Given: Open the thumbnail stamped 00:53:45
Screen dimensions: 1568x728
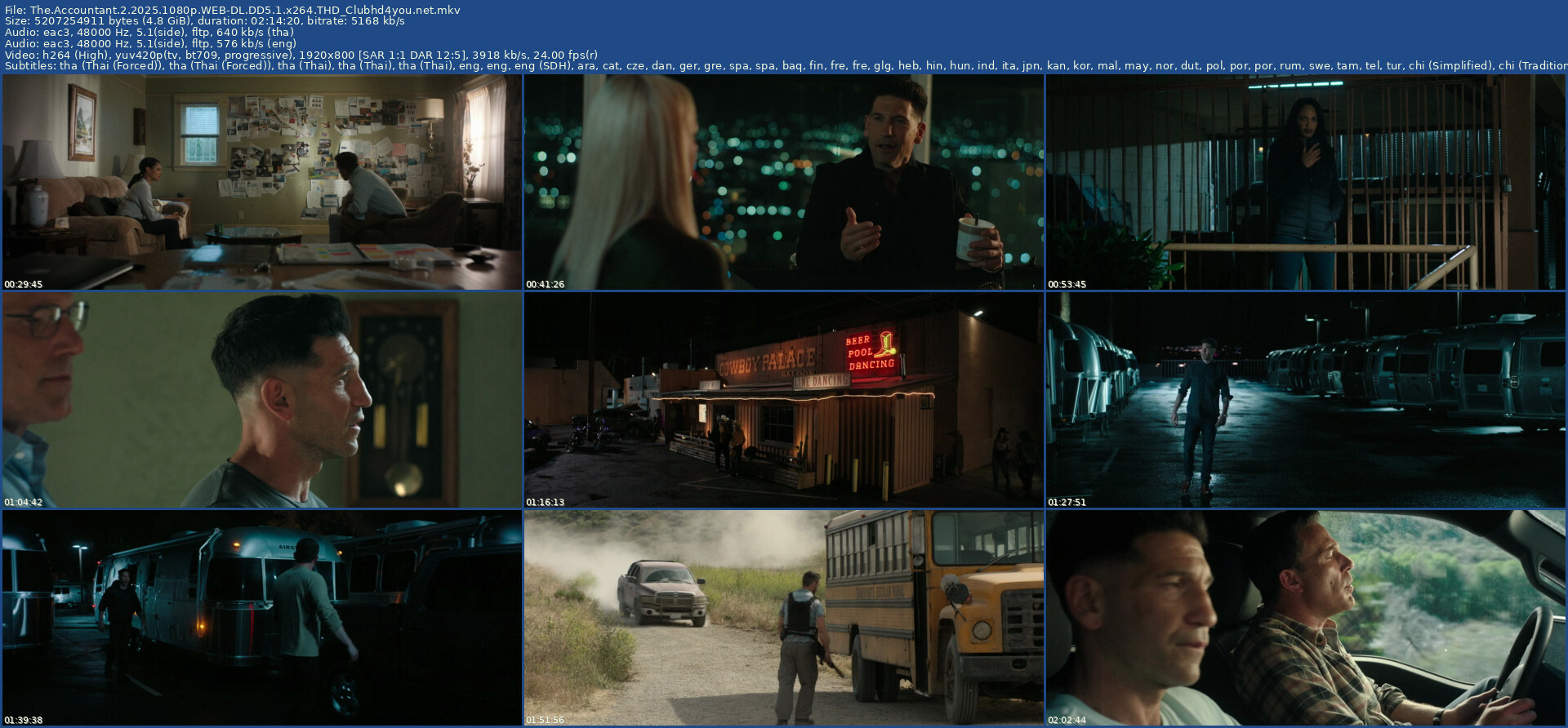Looking at the screenshot, I should pyautogui.click(x=1306, y=182).
